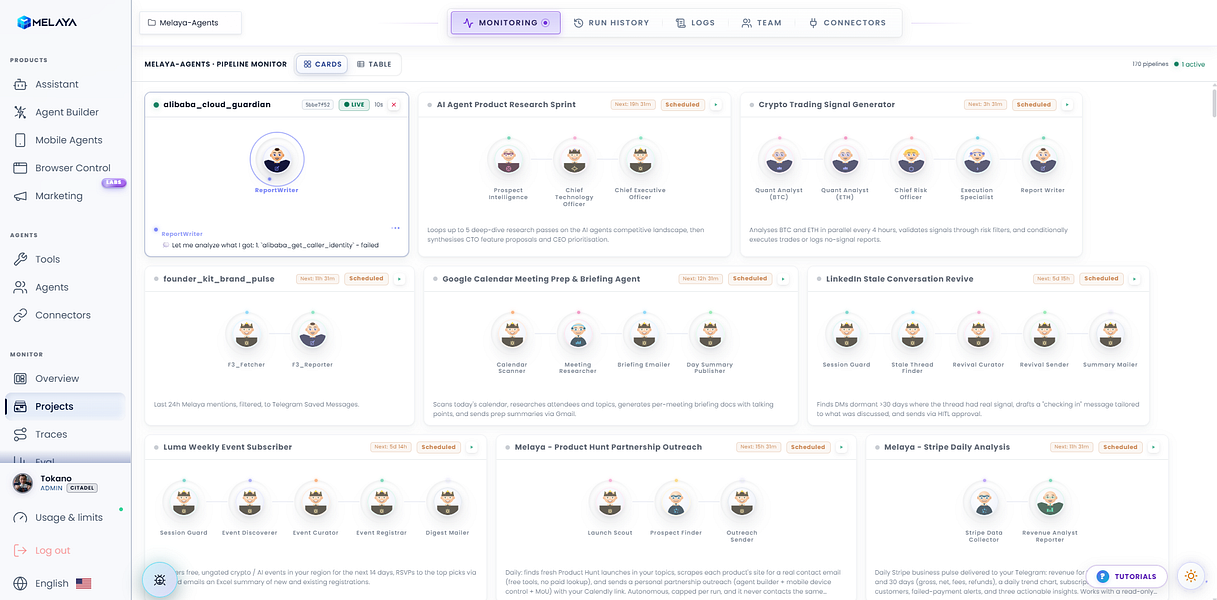Open the Logs tab
The height and width of the screenshot is (600, 1217).
(695, 22)
